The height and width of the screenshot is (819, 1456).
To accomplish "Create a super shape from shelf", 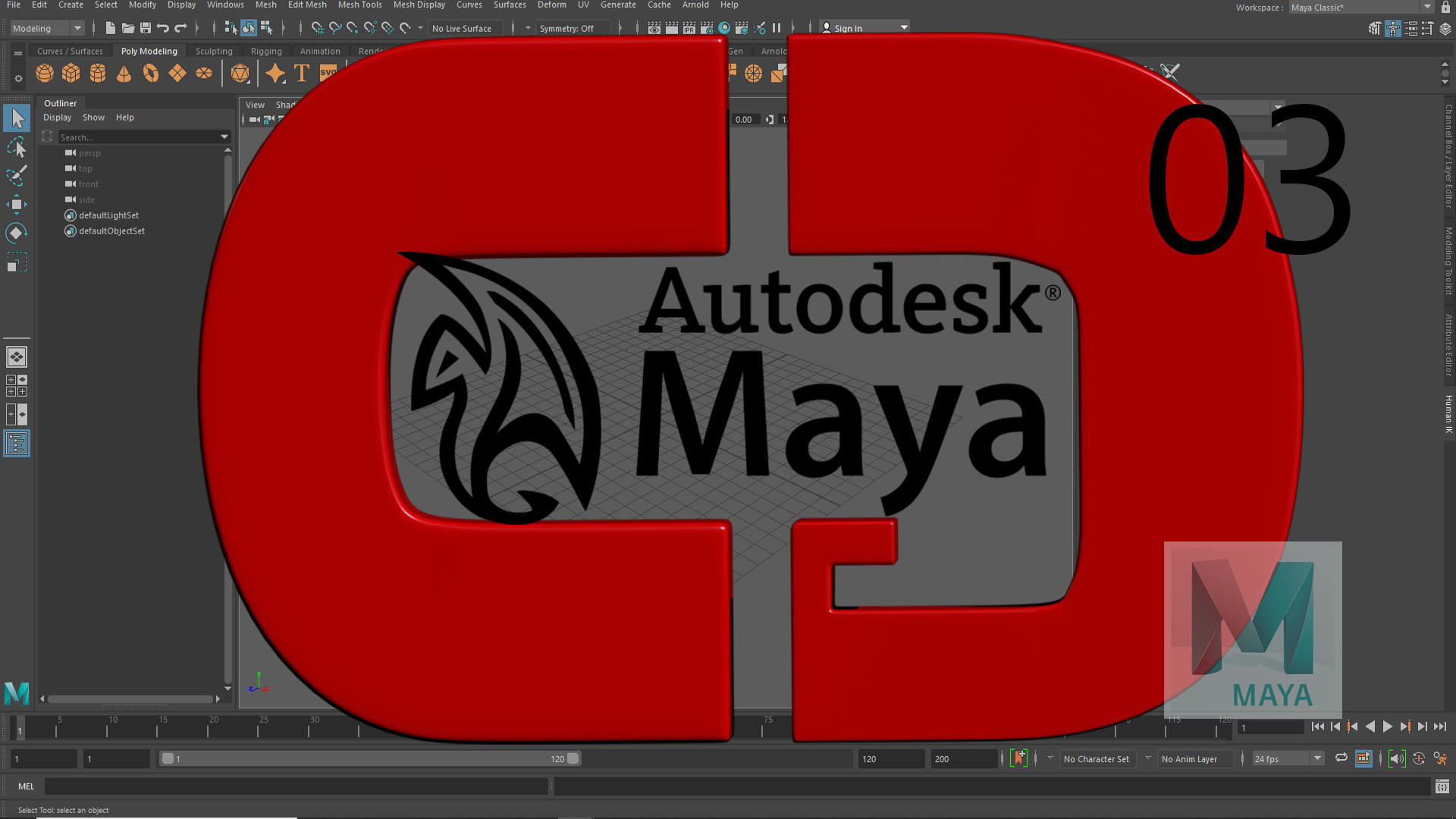I will pos(275,74).
